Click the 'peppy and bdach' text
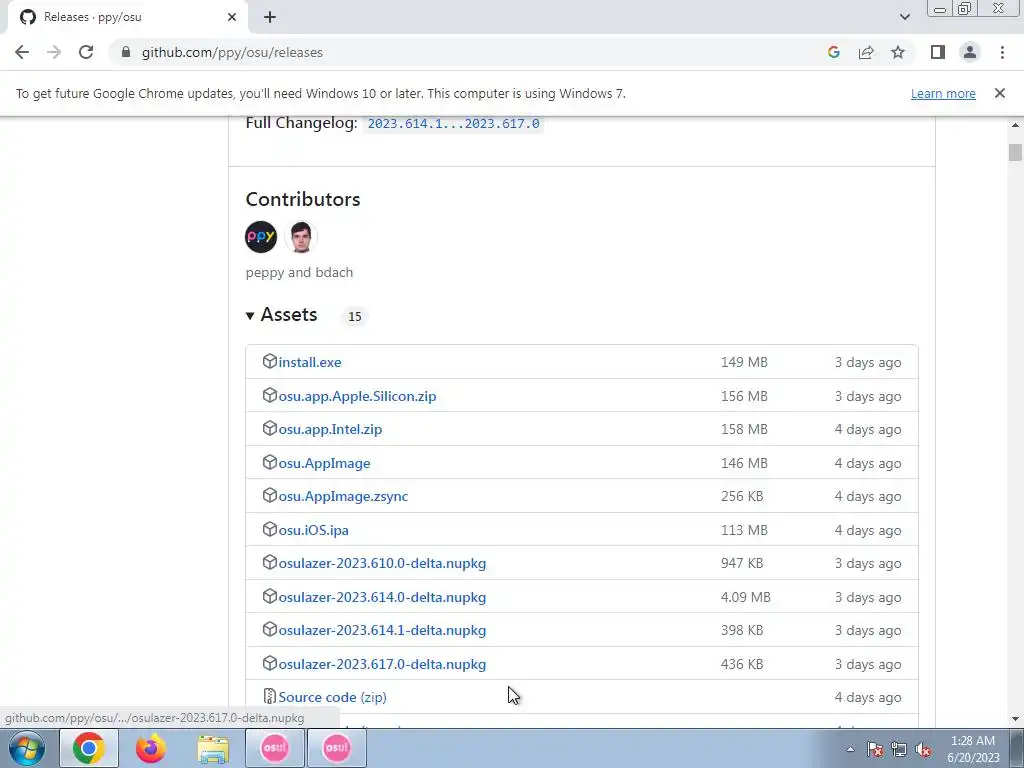 pos(299,272)
